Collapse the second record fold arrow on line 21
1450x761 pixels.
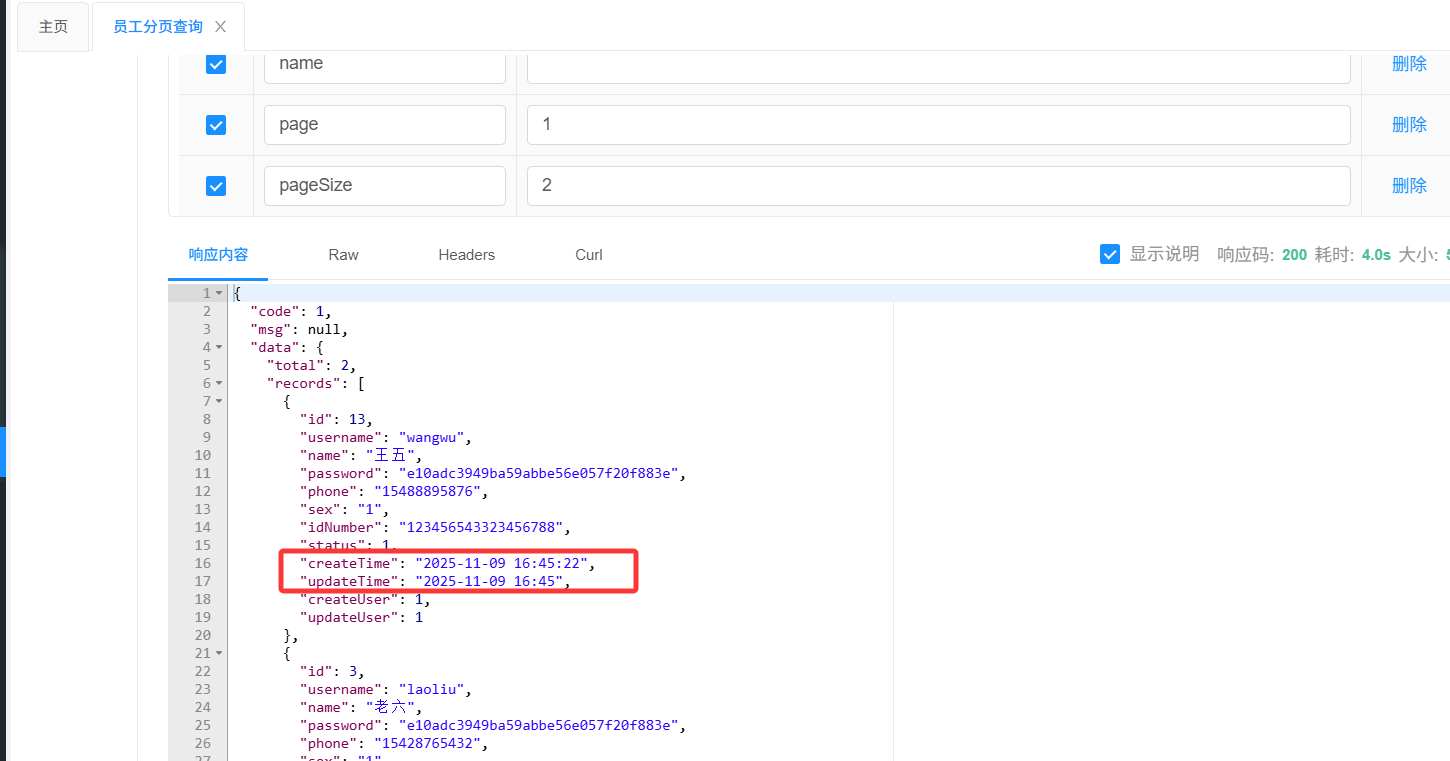[x=219, y=653]
